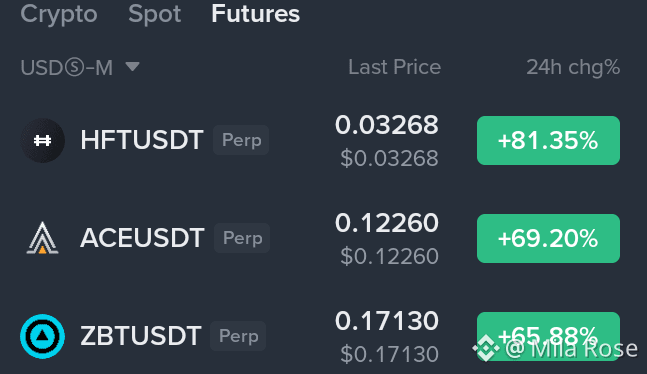
Task: Select the Futures tab
Action: [x=255, y=14]
